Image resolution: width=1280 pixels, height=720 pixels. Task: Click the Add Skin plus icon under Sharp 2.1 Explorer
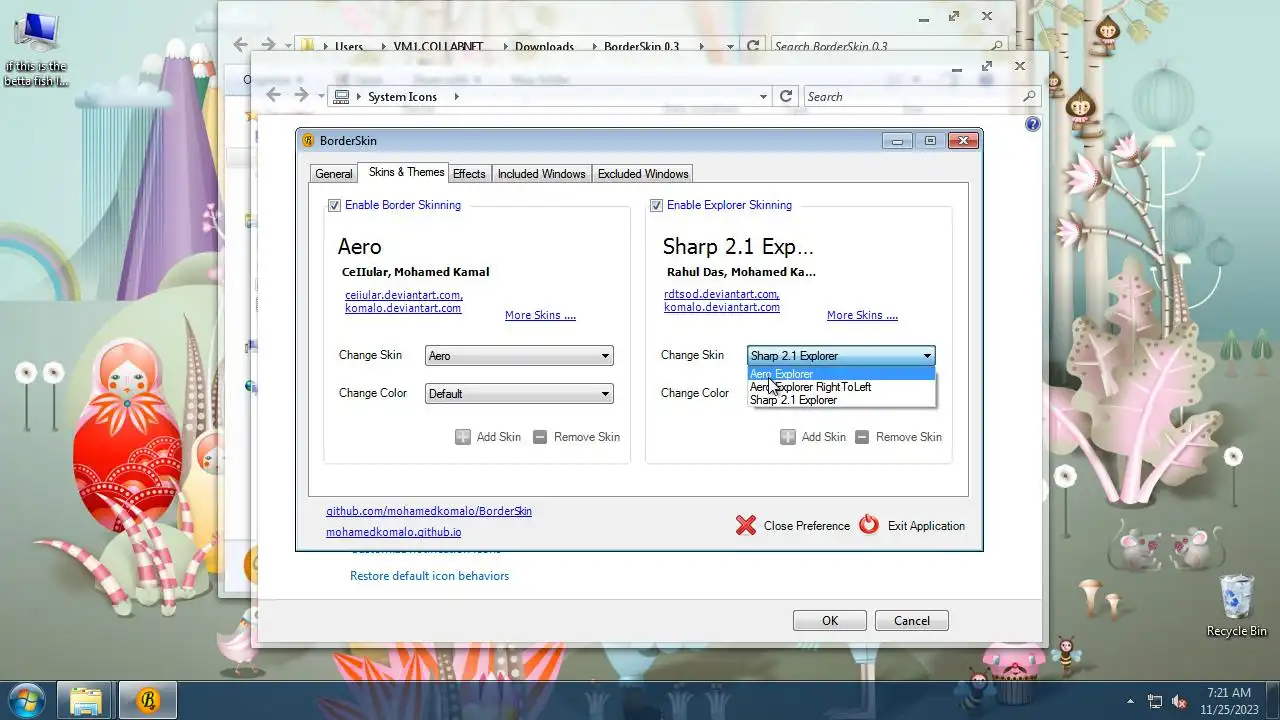click(788, 437)
